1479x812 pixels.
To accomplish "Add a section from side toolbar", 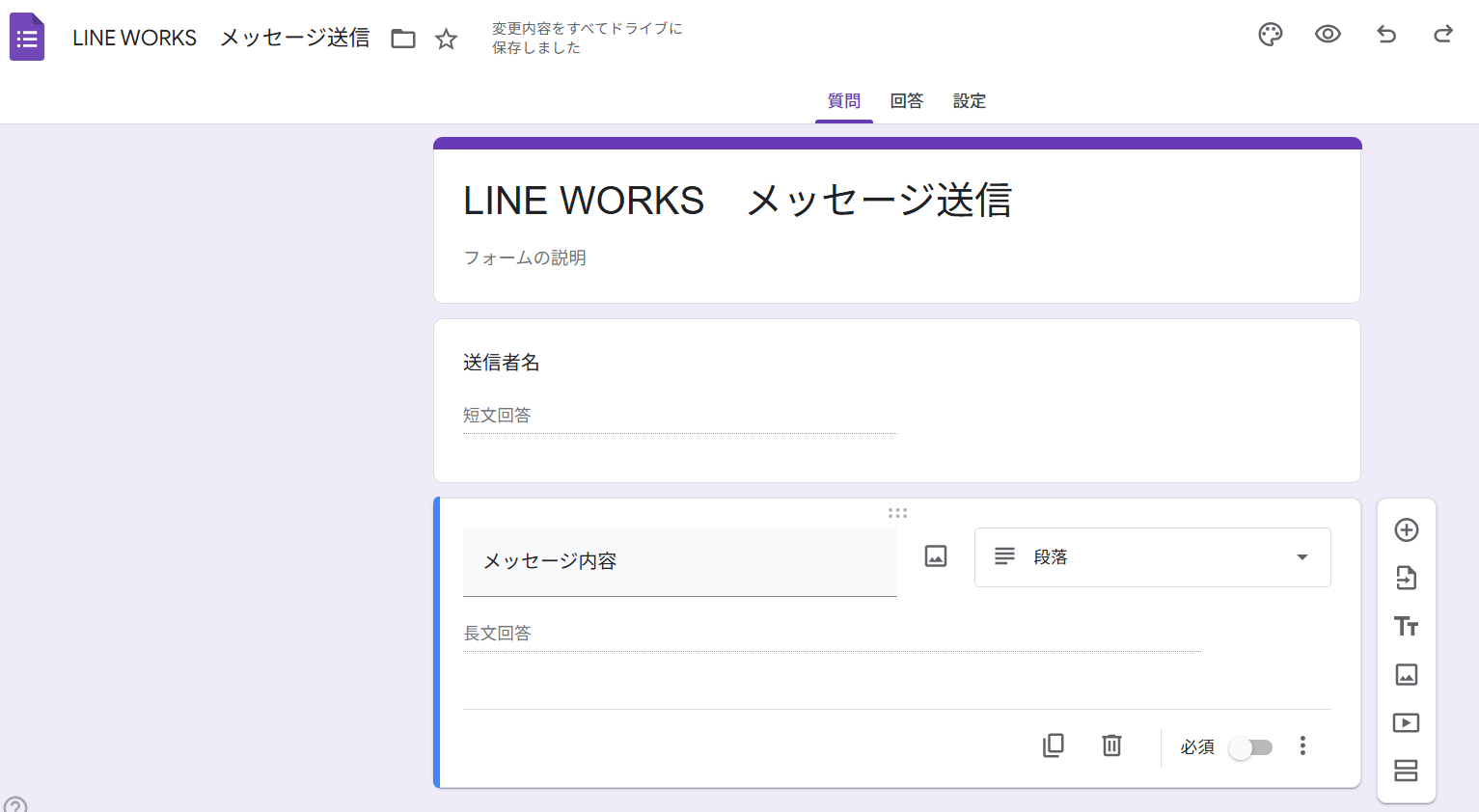I will point(1407,771).
